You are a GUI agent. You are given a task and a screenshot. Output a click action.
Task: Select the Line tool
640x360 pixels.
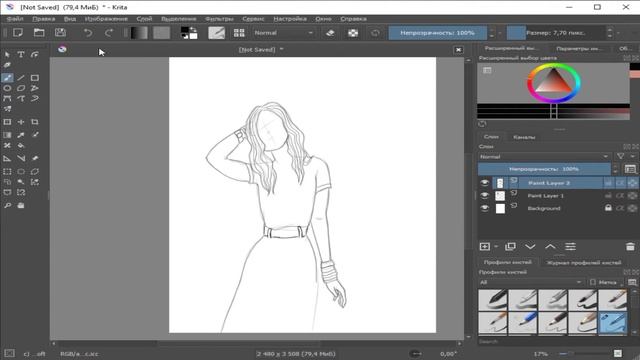[x=21, y=78]
